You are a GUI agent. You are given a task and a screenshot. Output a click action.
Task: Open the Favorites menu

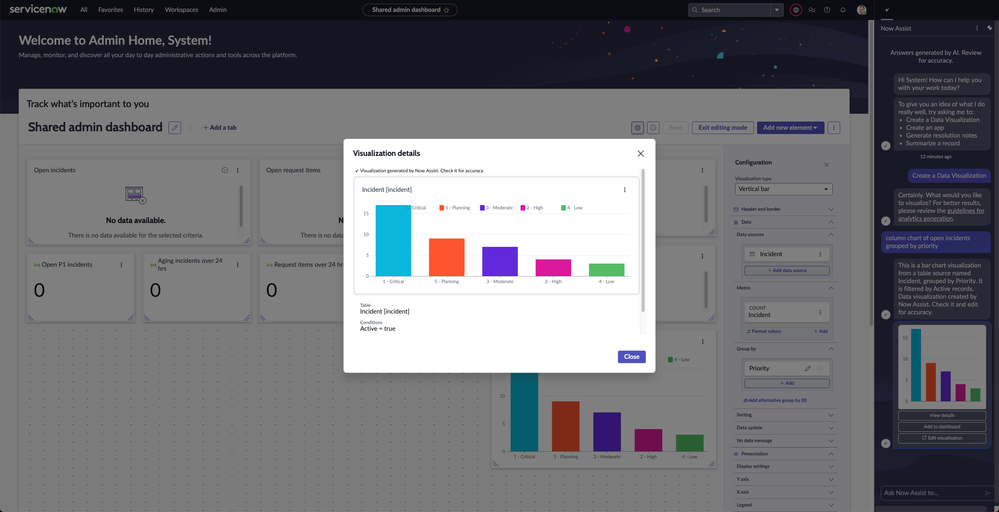[111, 10]
